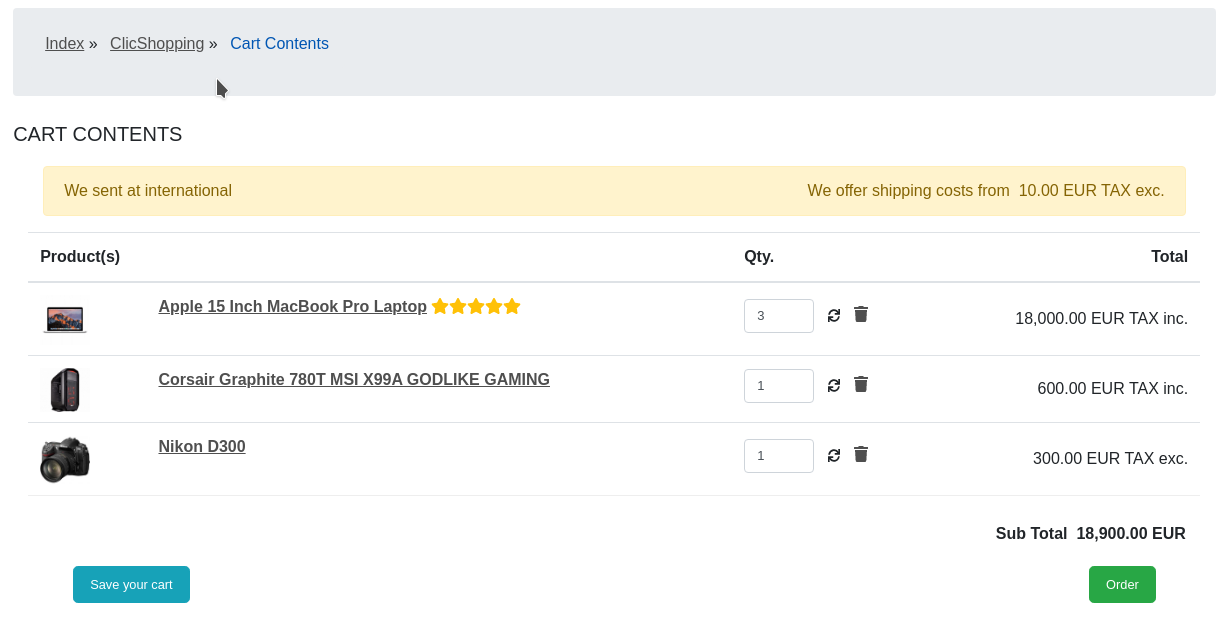Image resolution: width=1232 pixels, height=640 pixels.
Task: Remove Corsair Graphite 780T from cart
Action: (x=861, y=384)
